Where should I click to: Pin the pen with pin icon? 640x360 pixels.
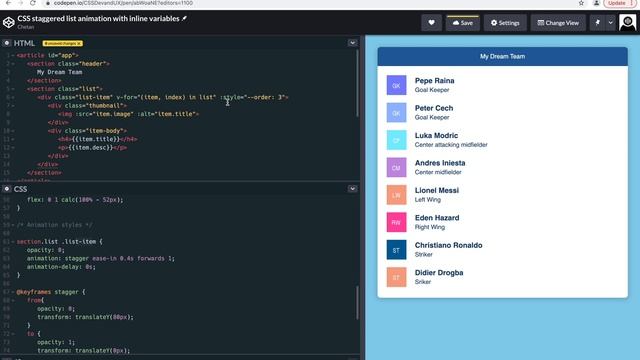pos(597,23)
